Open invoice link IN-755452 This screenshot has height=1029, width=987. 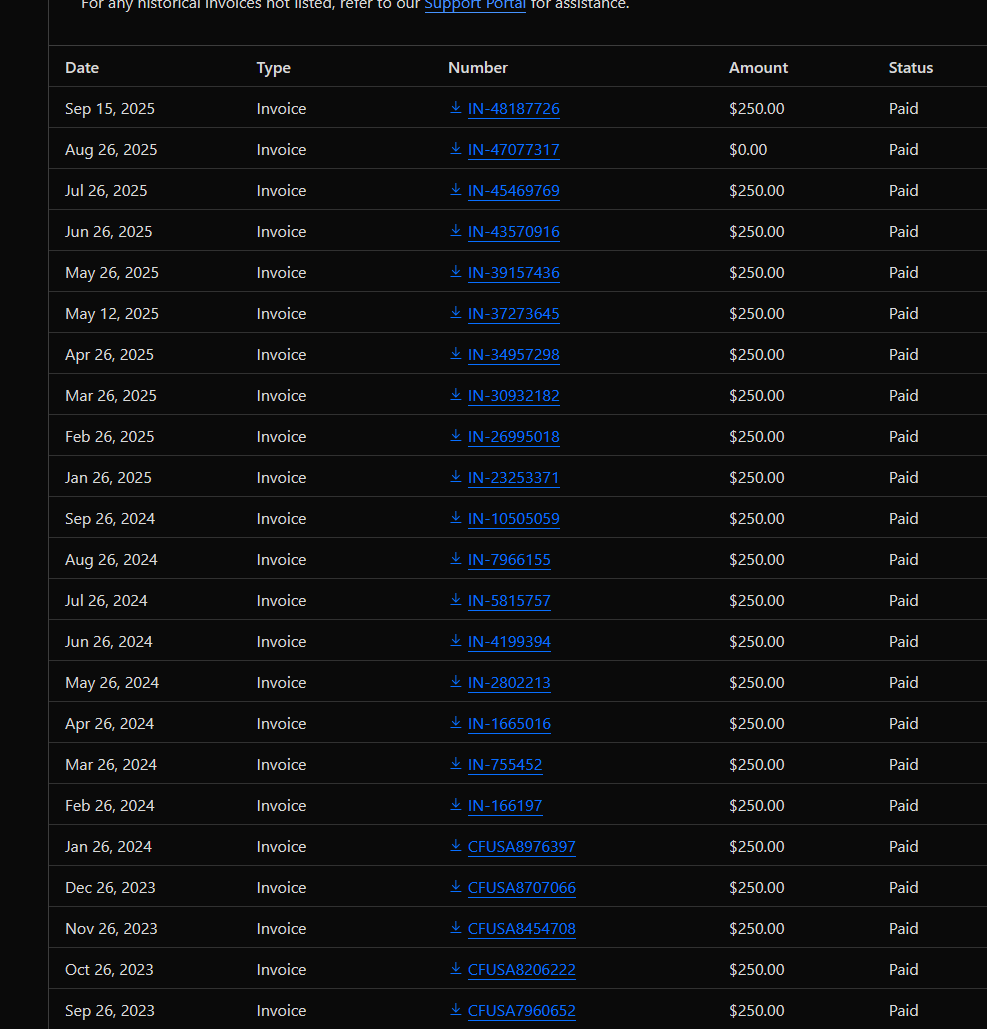505,765
